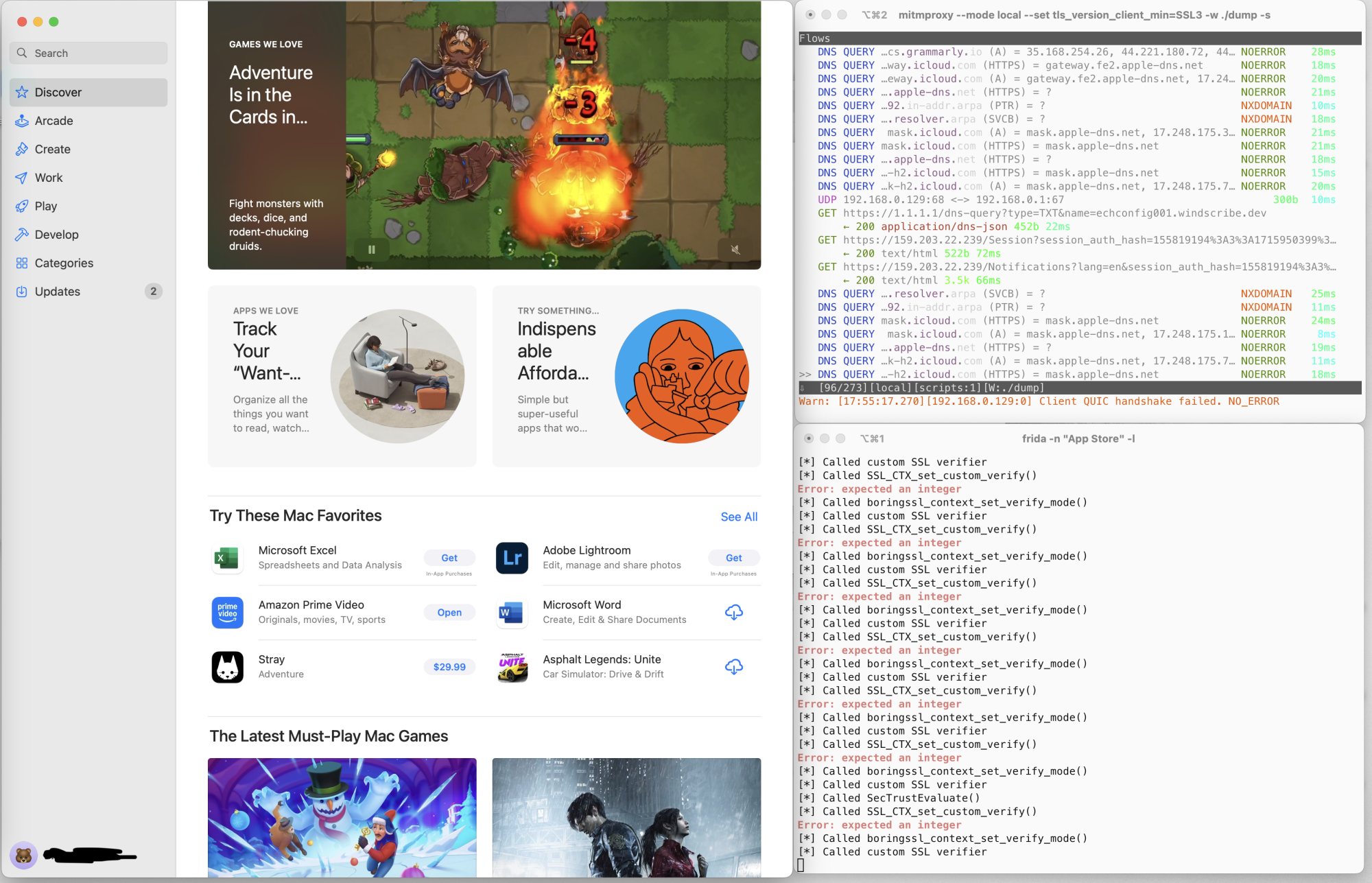Click the Amazon Prime Video title
The image size is (1372, 883).
click(x=311, y=604)
